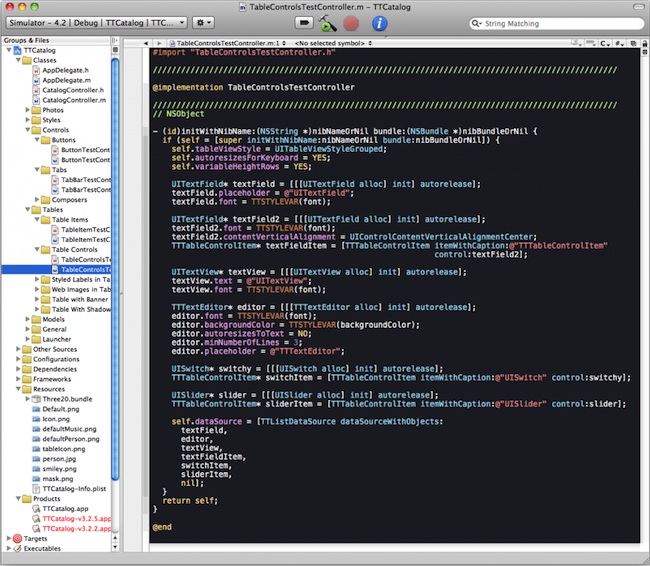Expand the Photos folder
The image size is (650, 566).
pyautogui.click(x=26, y=110)
